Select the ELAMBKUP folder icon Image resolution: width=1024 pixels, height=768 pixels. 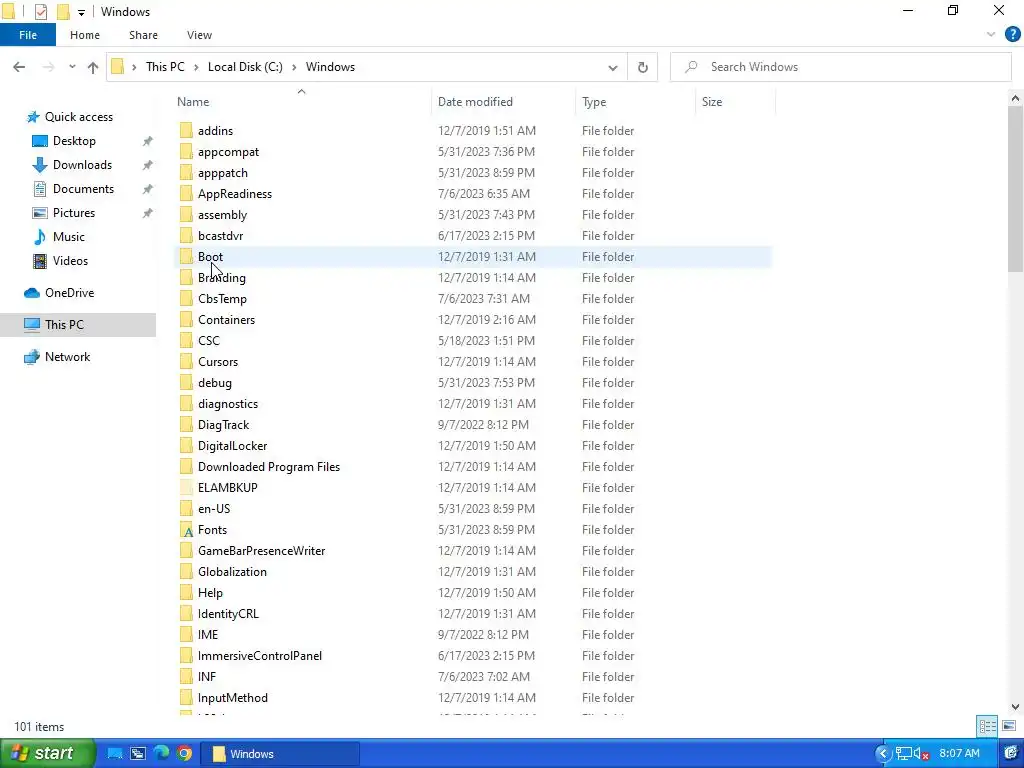tap(187, 488)
